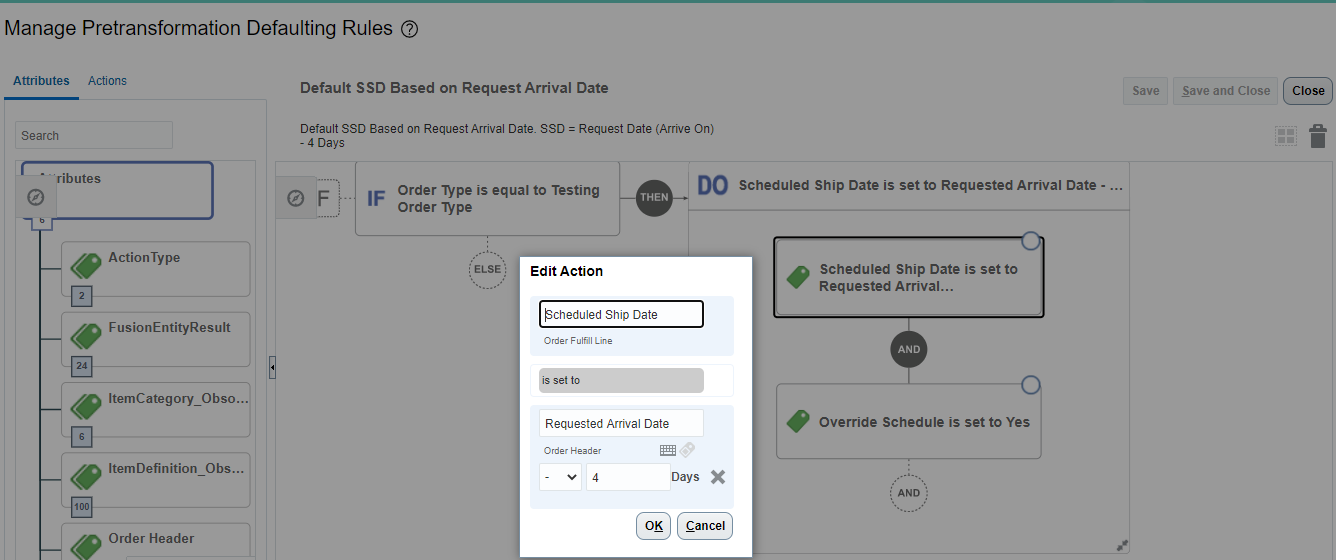The width and height of the screenshot is (1336, 560).
Task: Click the DO header for Scheduled Ship Date
Action: [x=909, y=186]
